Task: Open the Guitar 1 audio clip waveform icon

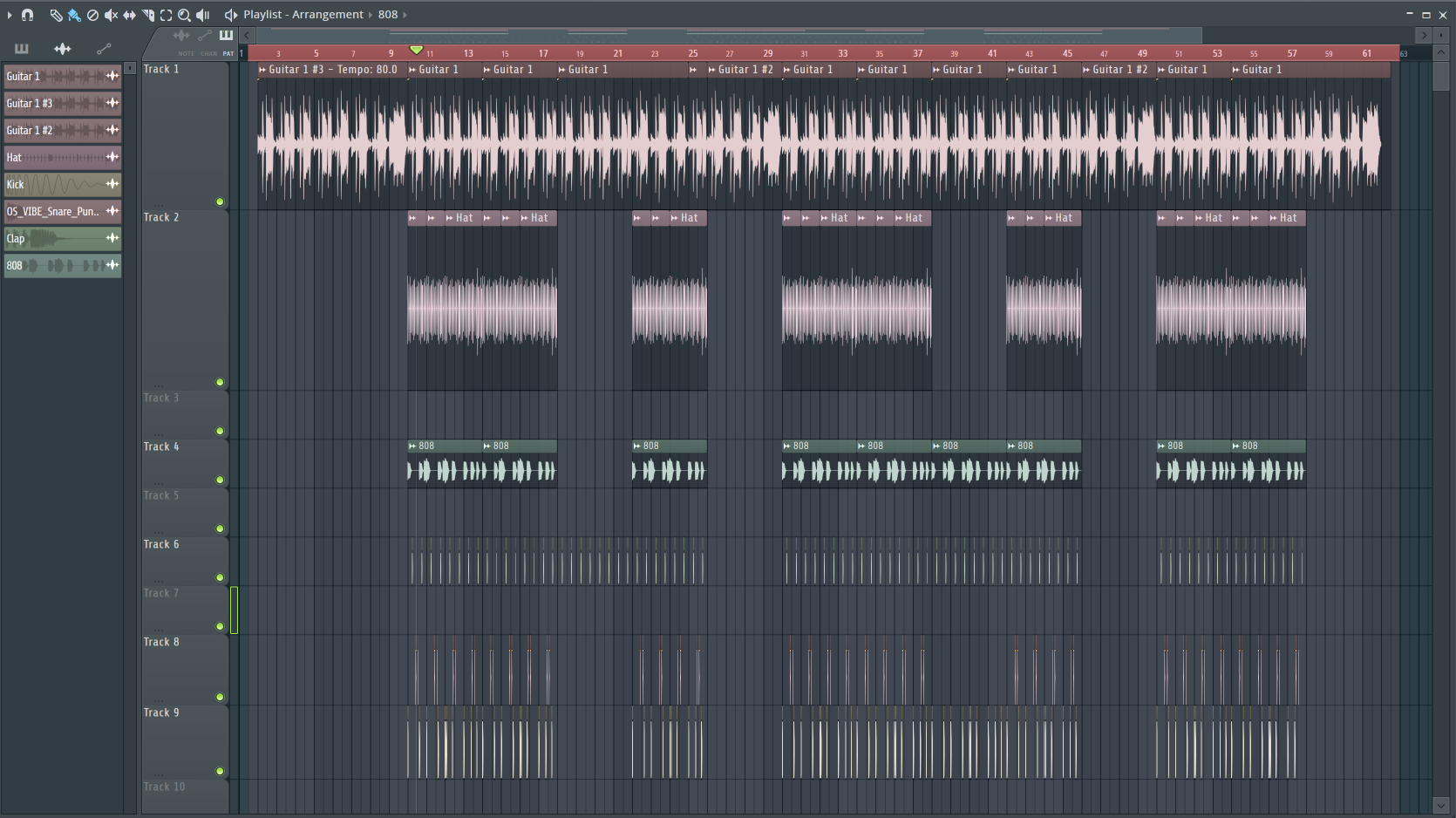Action: click(x=112, y=76)
